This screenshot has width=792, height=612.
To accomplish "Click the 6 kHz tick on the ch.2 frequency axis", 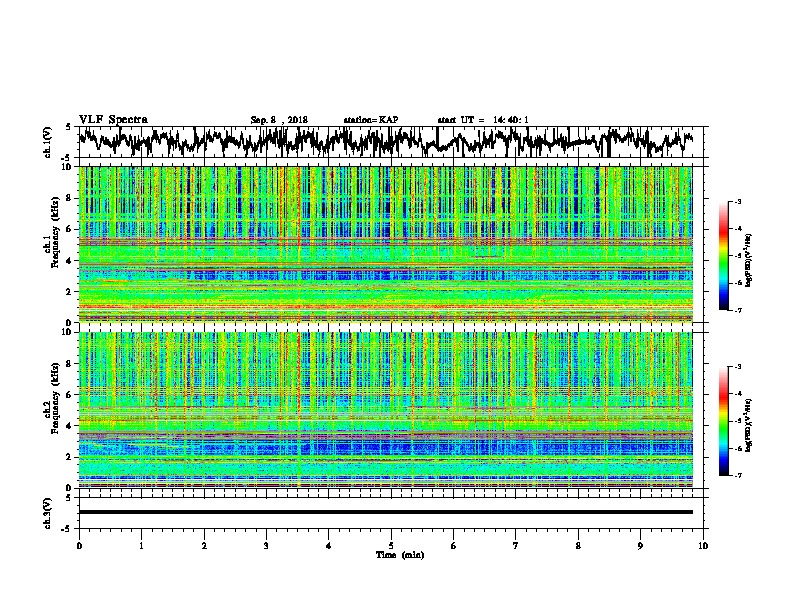I will [71, 395].
